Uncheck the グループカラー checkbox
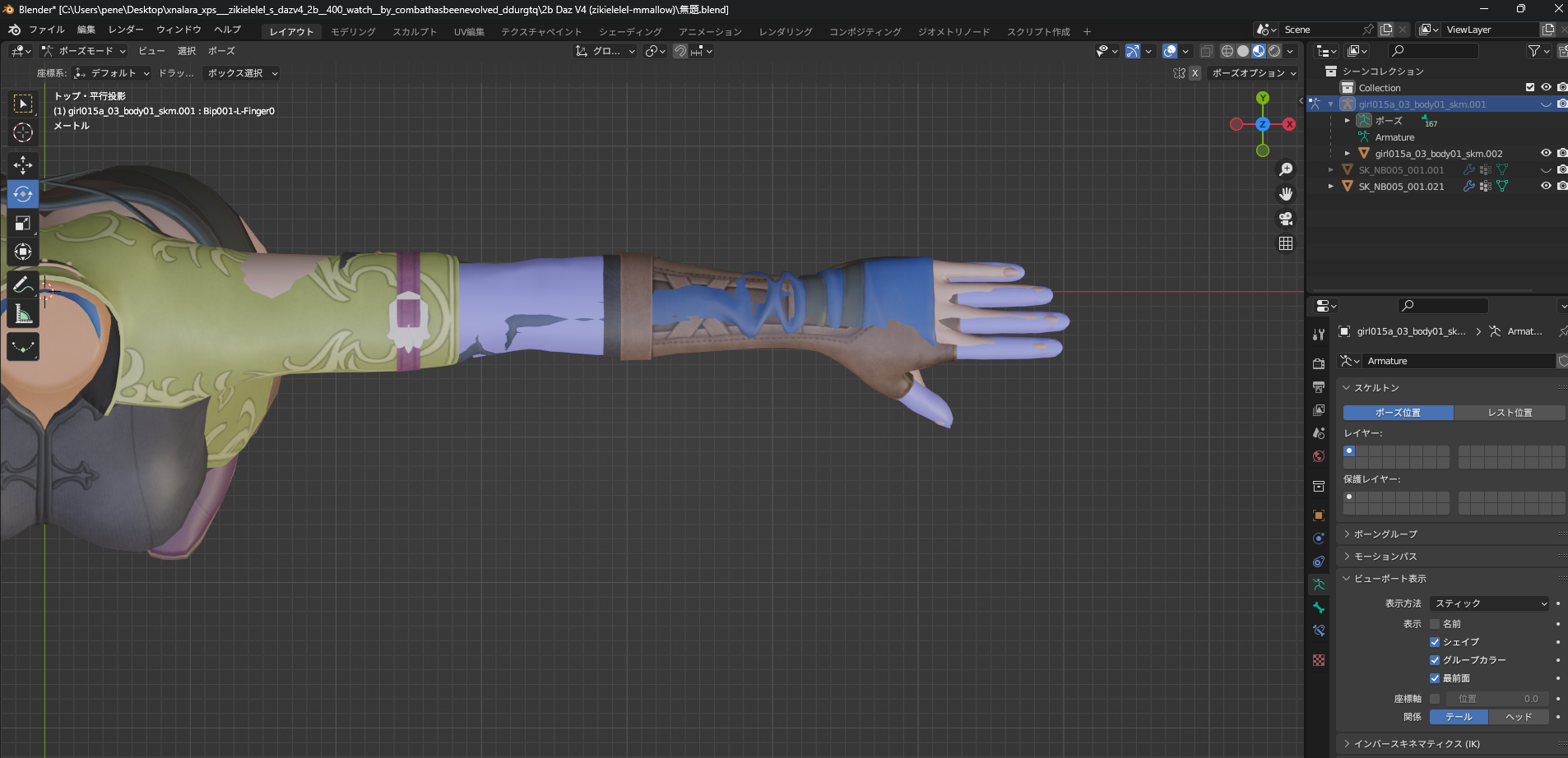1568x758 pixels. click(x=1435, y=660)
